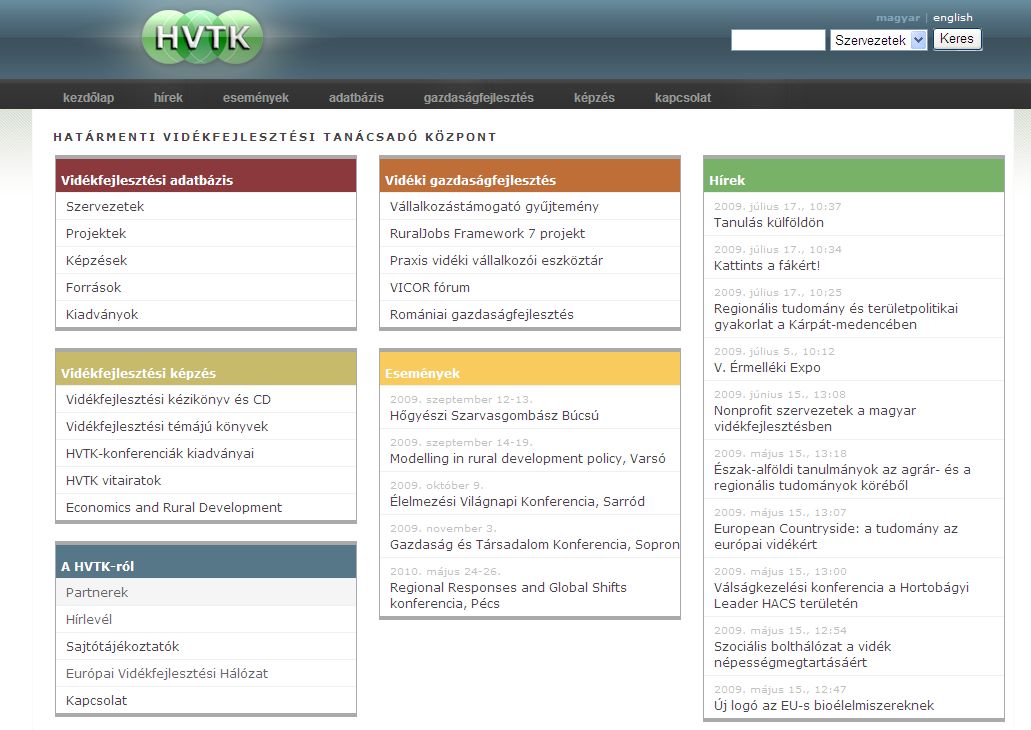Switch language to english
1031x730 pixels.
point(953,18)
